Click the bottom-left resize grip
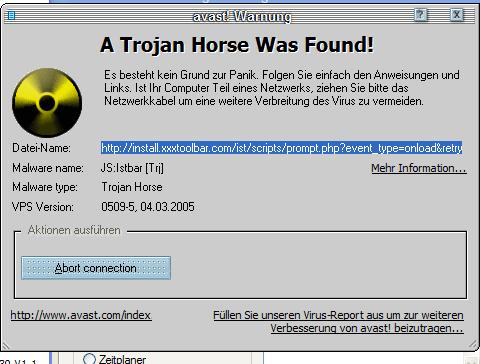Image resolution: width=480 pixels, height=364 pixels. click(x=6, y=345)
